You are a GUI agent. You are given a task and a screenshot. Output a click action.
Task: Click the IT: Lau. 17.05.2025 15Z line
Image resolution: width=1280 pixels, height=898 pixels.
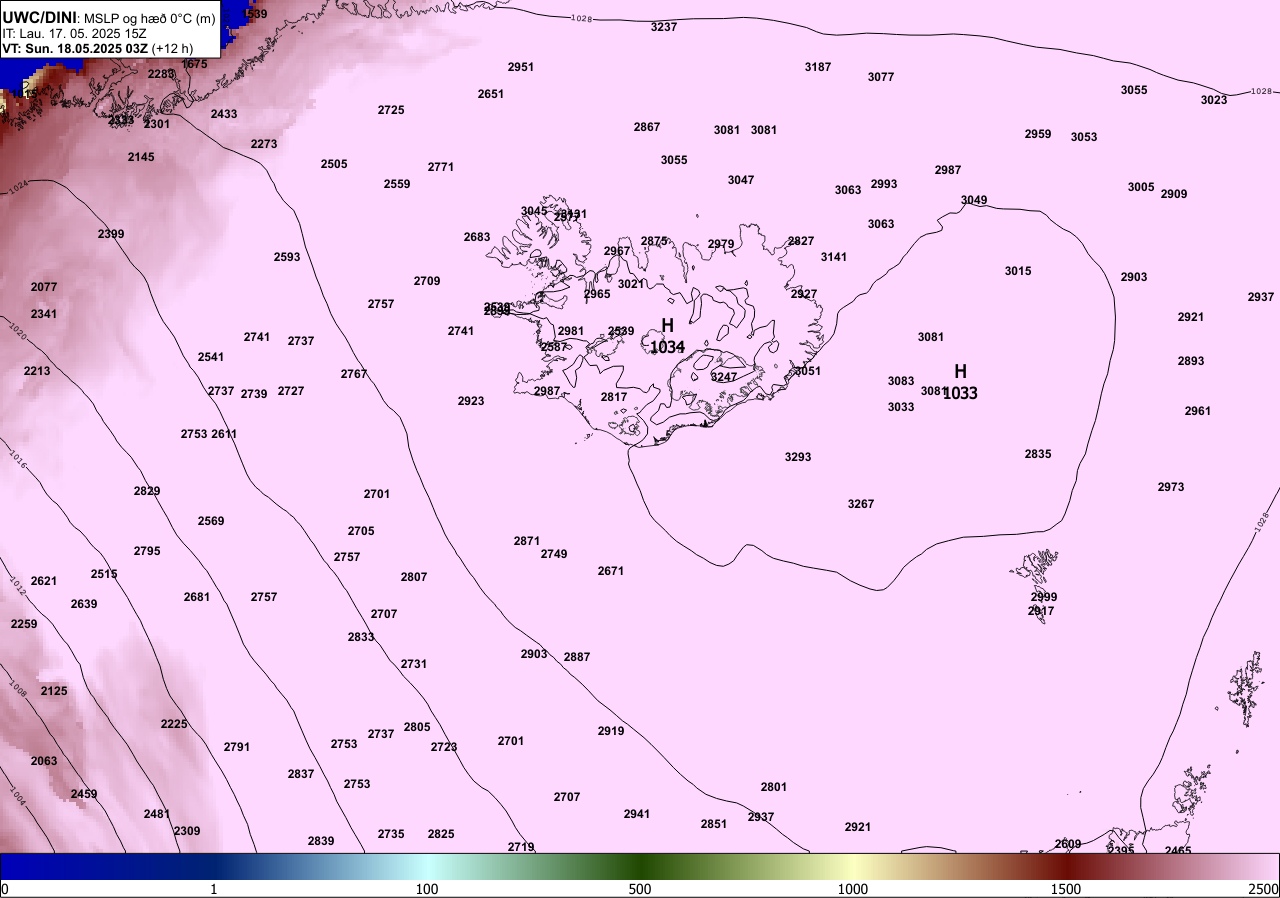(x=75, y=33)
